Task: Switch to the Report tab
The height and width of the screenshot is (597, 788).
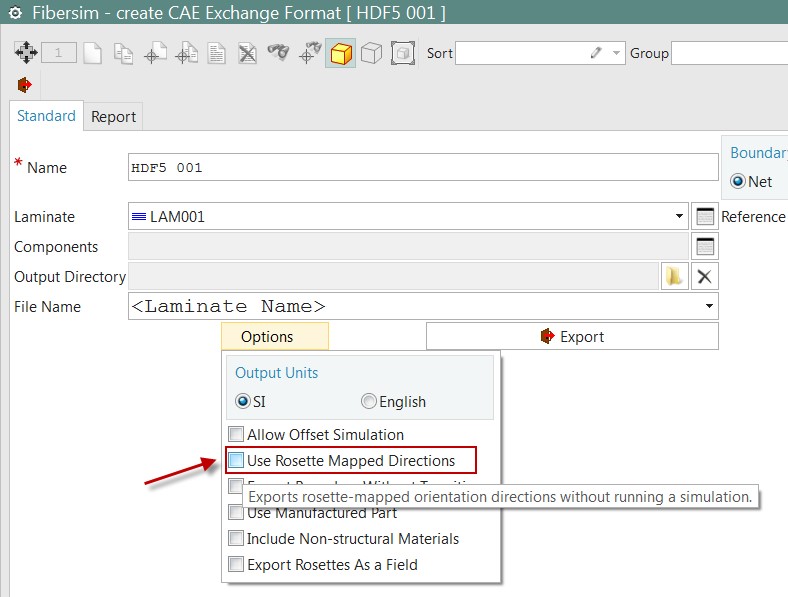Action: (x=113, y=117)
